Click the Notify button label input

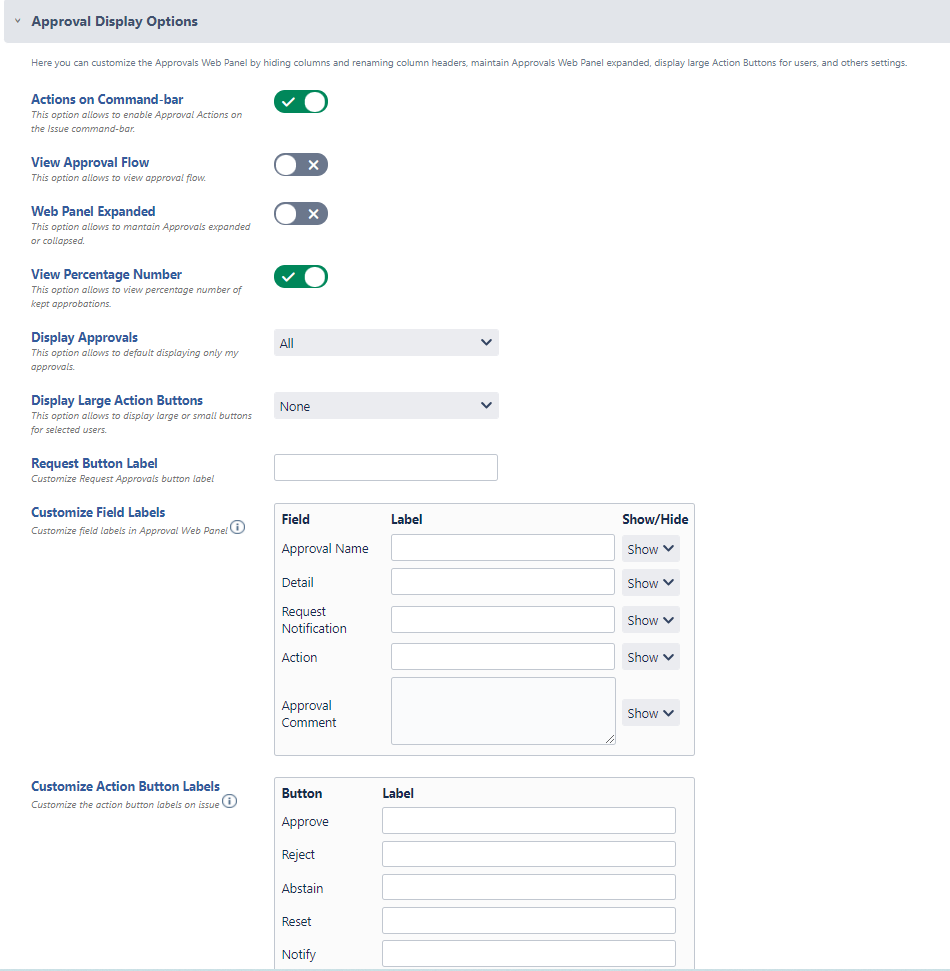pos(529,954)
